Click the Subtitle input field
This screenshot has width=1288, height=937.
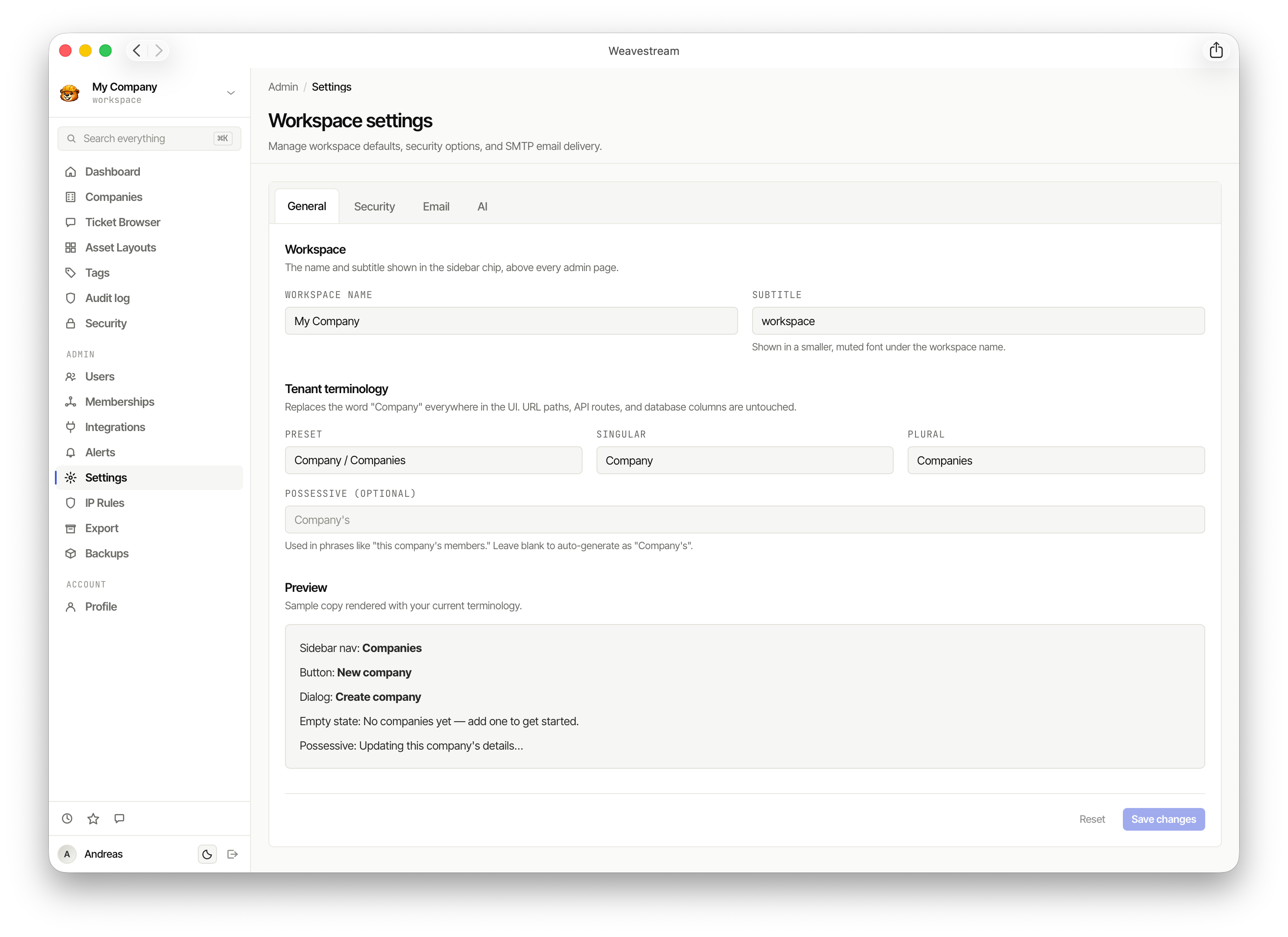978,321
